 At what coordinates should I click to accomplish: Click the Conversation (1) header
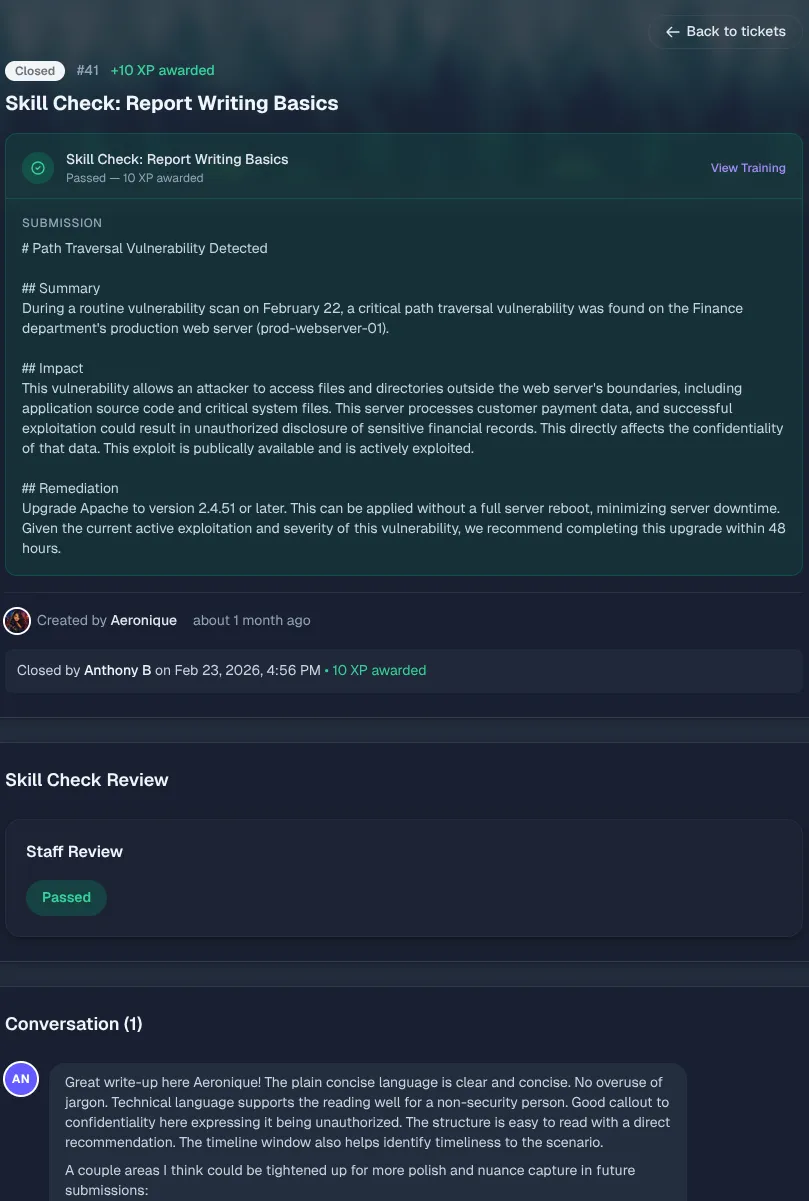pyautogui.click(x=73, y=1023)
